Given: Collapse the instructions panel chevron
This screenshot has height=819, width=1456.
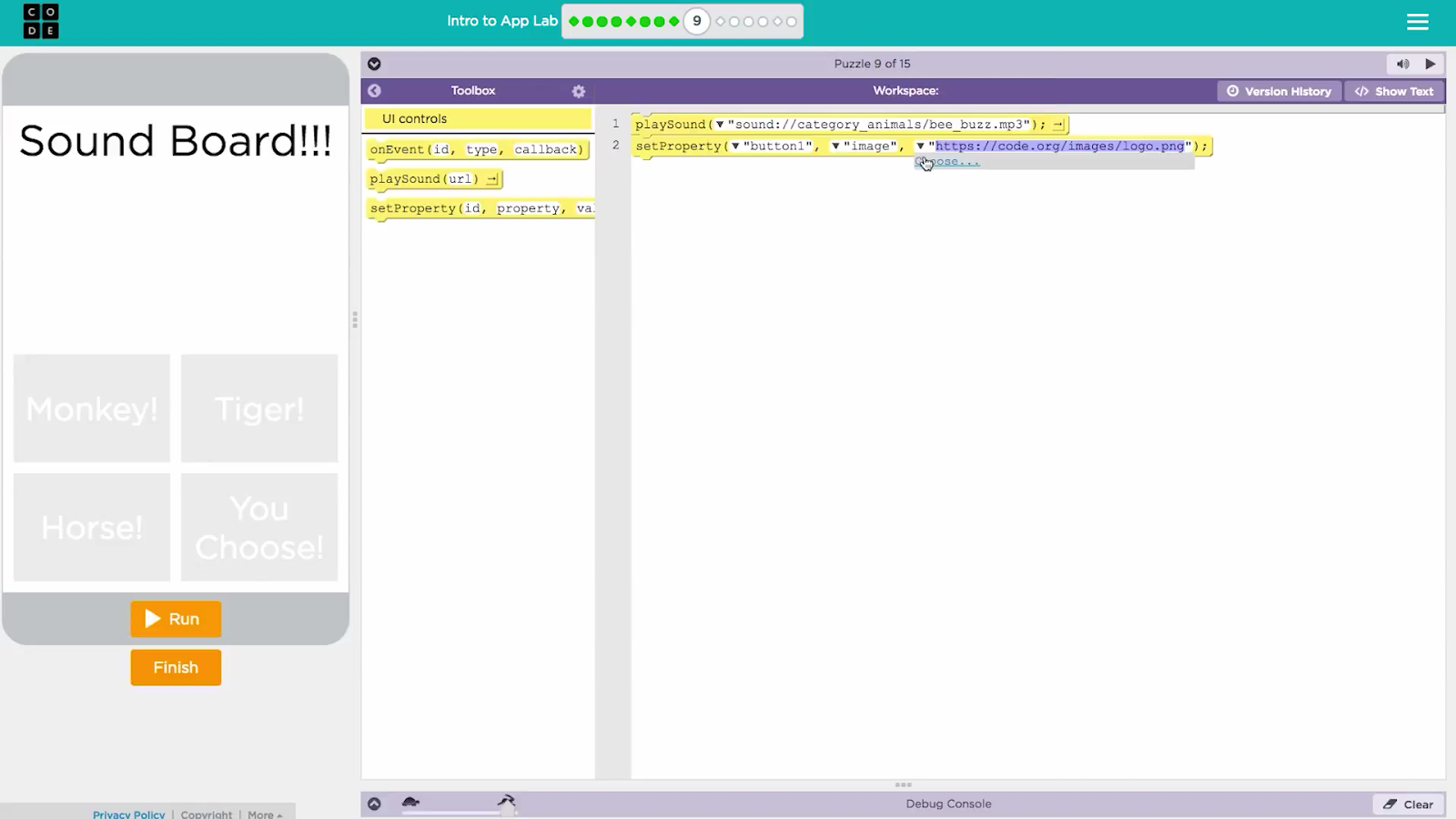Looking at the screenshot, I should tap(374, 64).
